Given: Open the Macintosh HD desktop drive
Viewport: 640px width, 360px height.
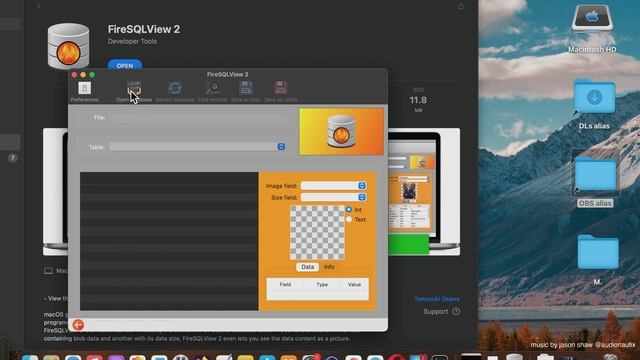Looking at the screenshot, I should (592, 18).
